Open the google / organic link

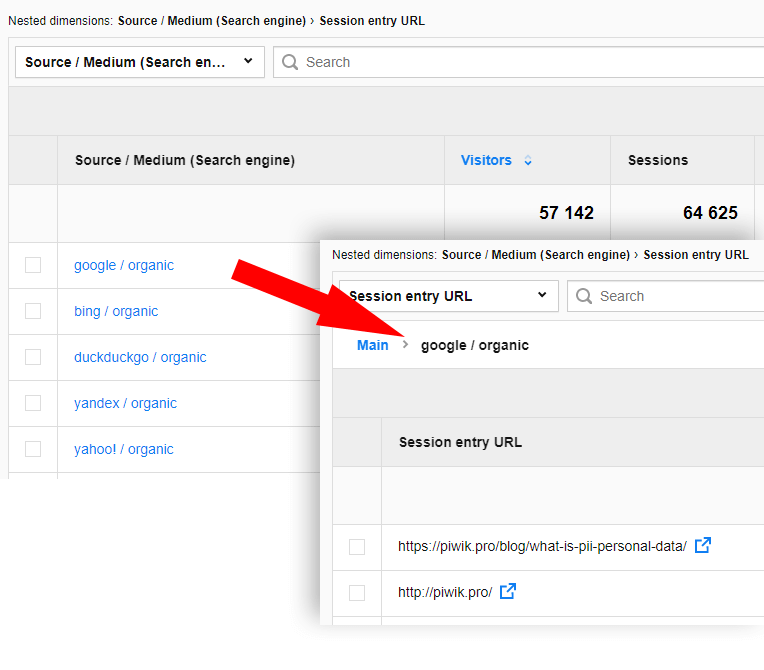(124, 265)
